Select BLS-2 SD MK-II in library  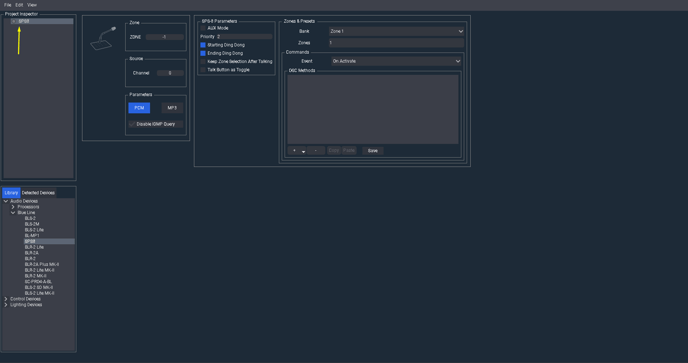[39, 288]
